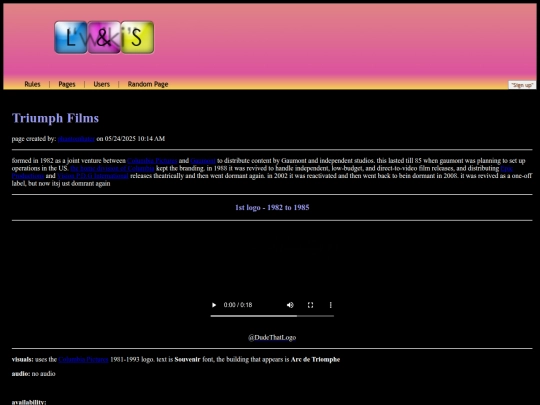
Task: Go to the Pages section
Action: [x=67, y=84]
